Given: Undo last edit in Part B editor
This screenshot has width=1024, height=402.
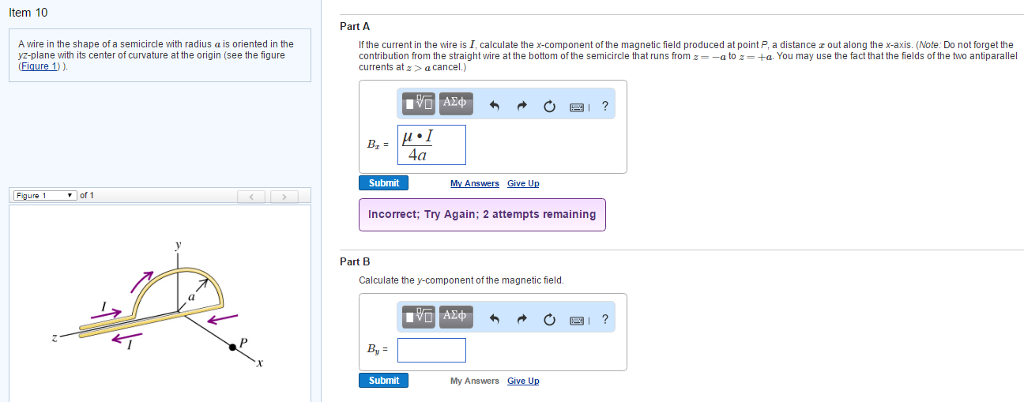Looking at the screenshot, I should 494,320.
